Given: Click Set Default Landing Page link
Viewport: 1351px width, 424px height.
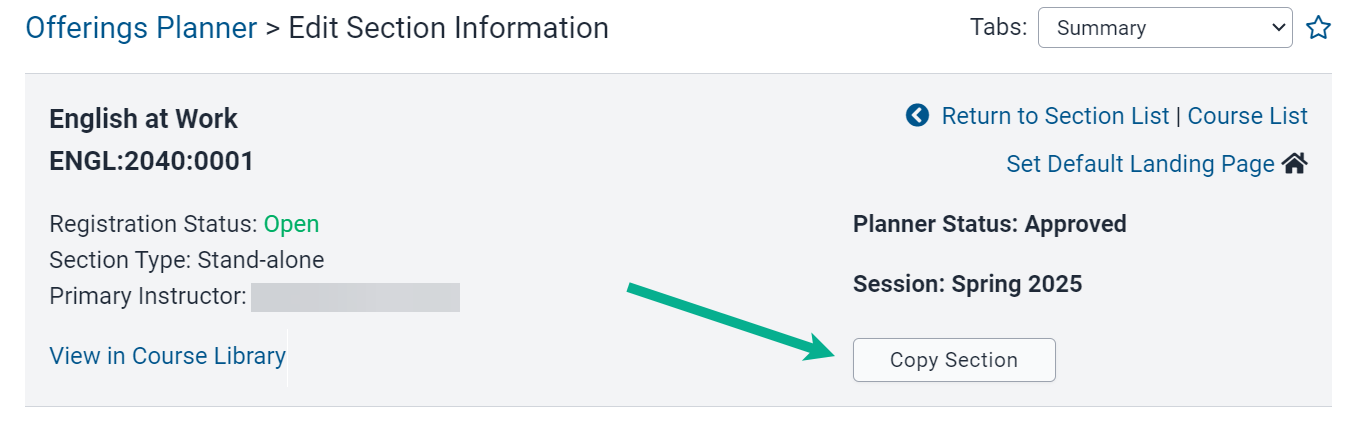Looking at the screenshot, I should [1140, 164].
